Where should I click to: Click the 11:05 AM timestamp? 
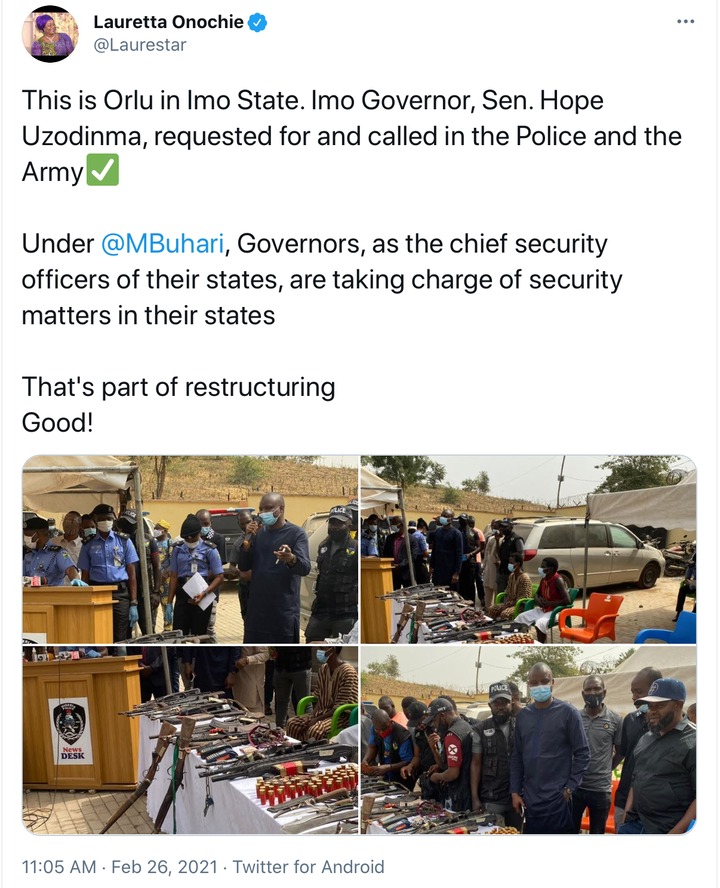pyautogui.click(x=59, y=867)
